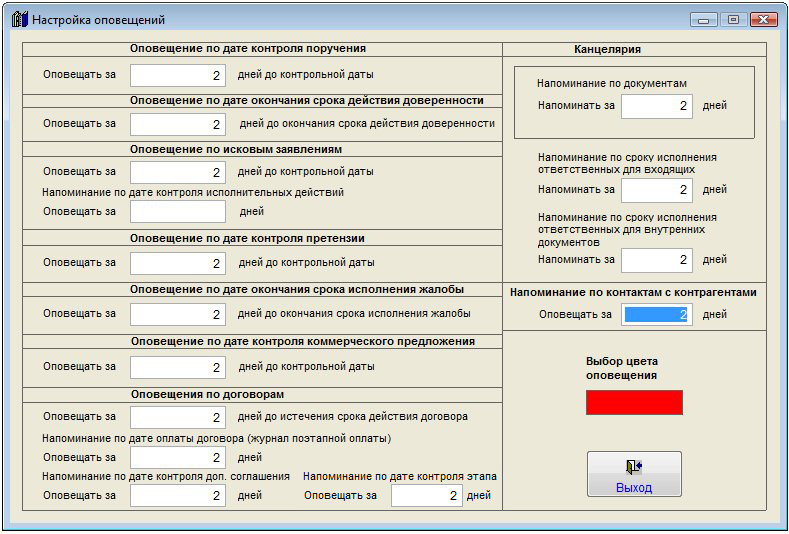
Task: Focus days field for контроля этапа
Action: coord(427,496)
